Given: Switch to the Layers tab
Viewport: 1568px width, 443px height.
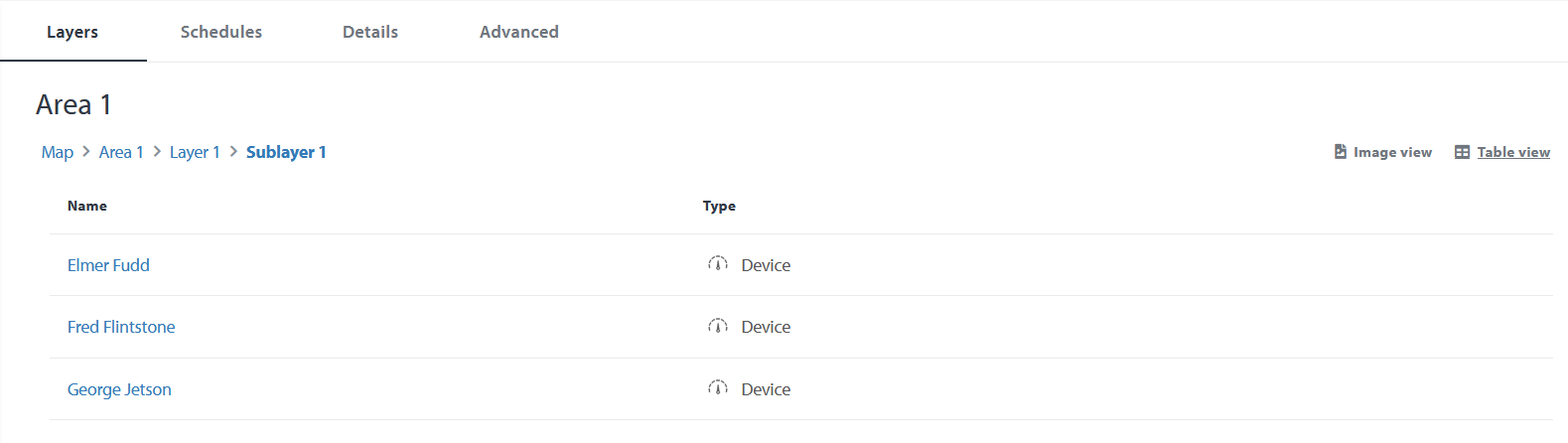Looking at the screenshot, I should [72, 32].
